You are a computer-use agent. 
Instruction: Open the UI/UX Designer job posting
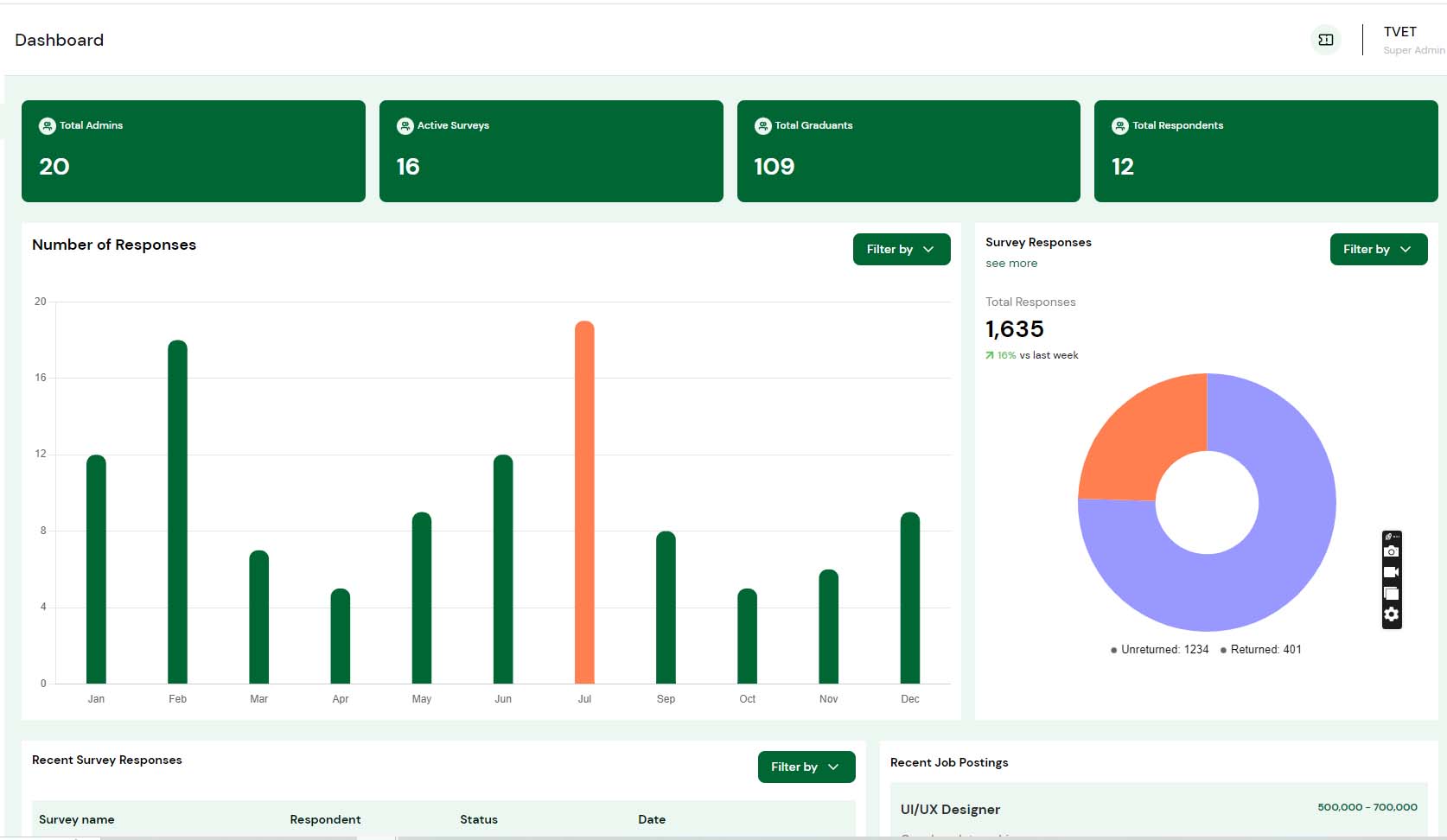tap(951, 809)
